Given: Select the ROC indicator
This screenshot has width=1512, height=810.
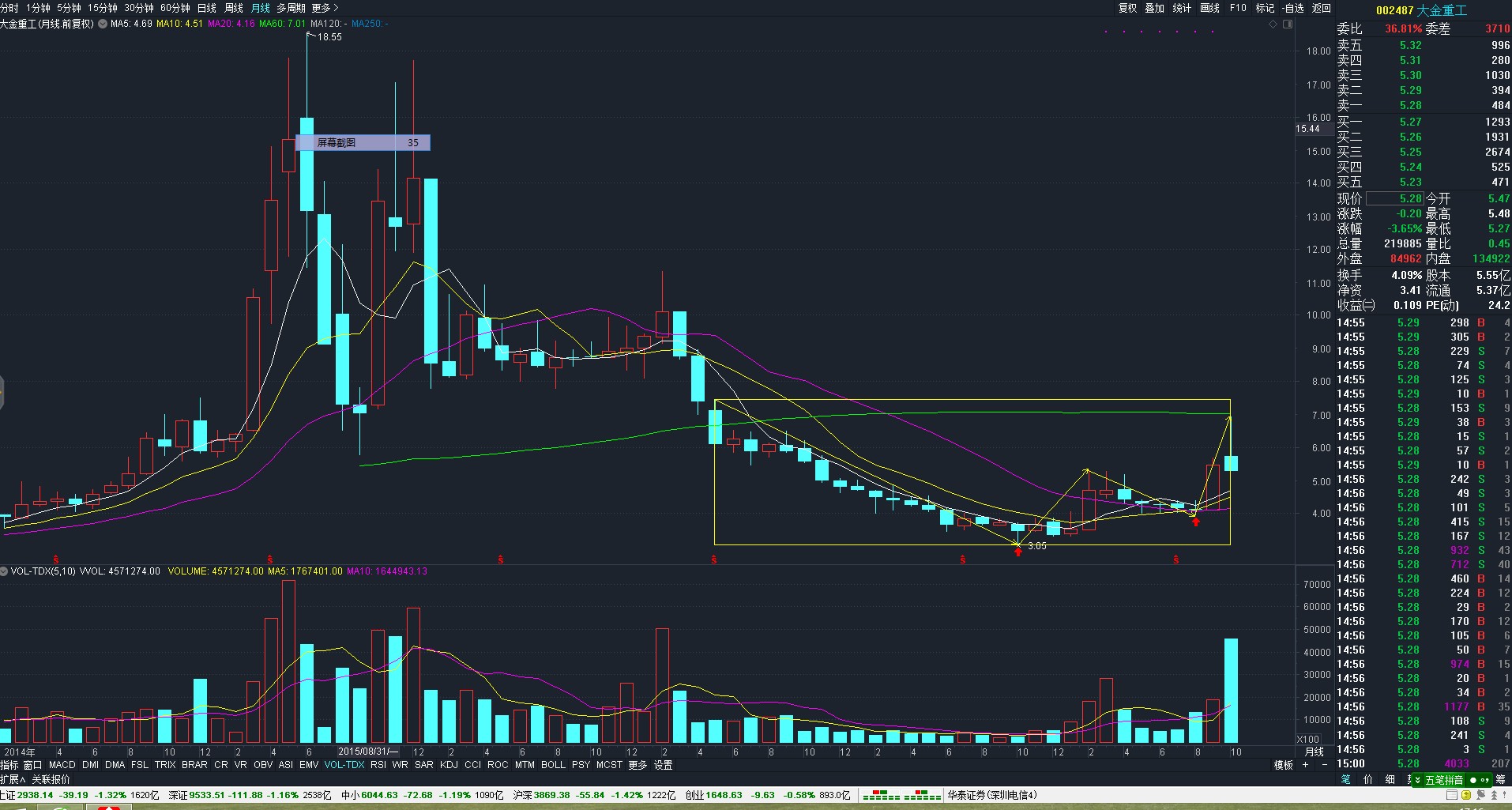Looking at the screenshot, I should point(498,765).
